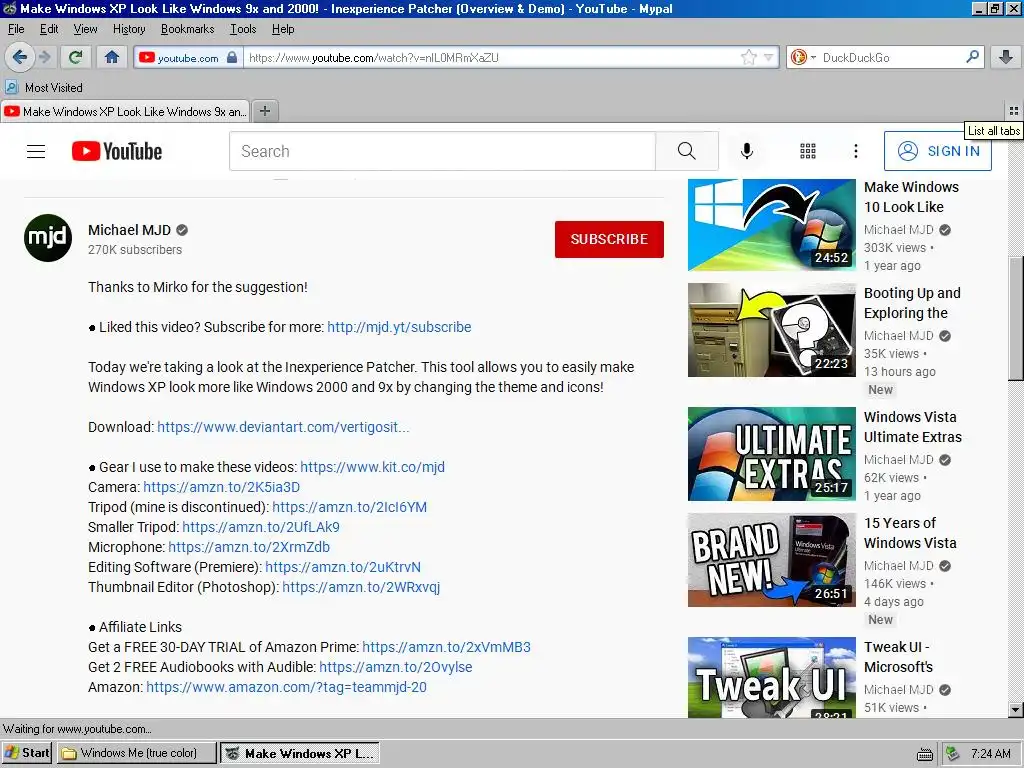
Task: Open the Make Windows 10 Look Like thumbnail
Action: 771,225
